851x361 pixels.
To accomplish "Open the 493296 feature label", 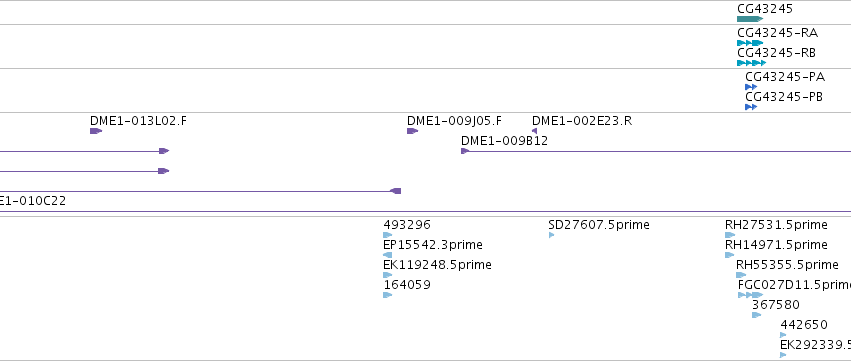I will [x=407, y=225].
